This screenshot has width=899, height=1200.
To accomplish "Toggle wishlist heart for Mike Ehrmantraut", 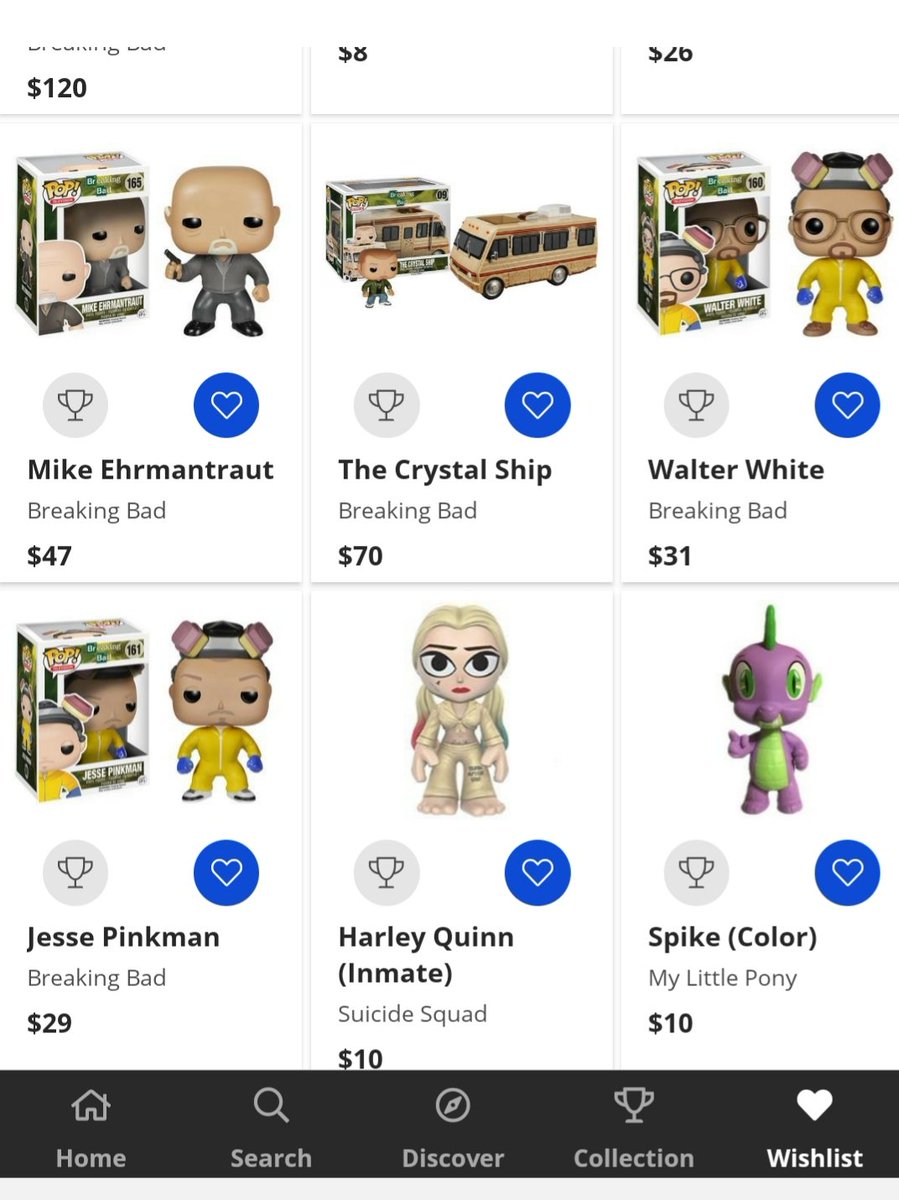I will (x=226, y=405).
